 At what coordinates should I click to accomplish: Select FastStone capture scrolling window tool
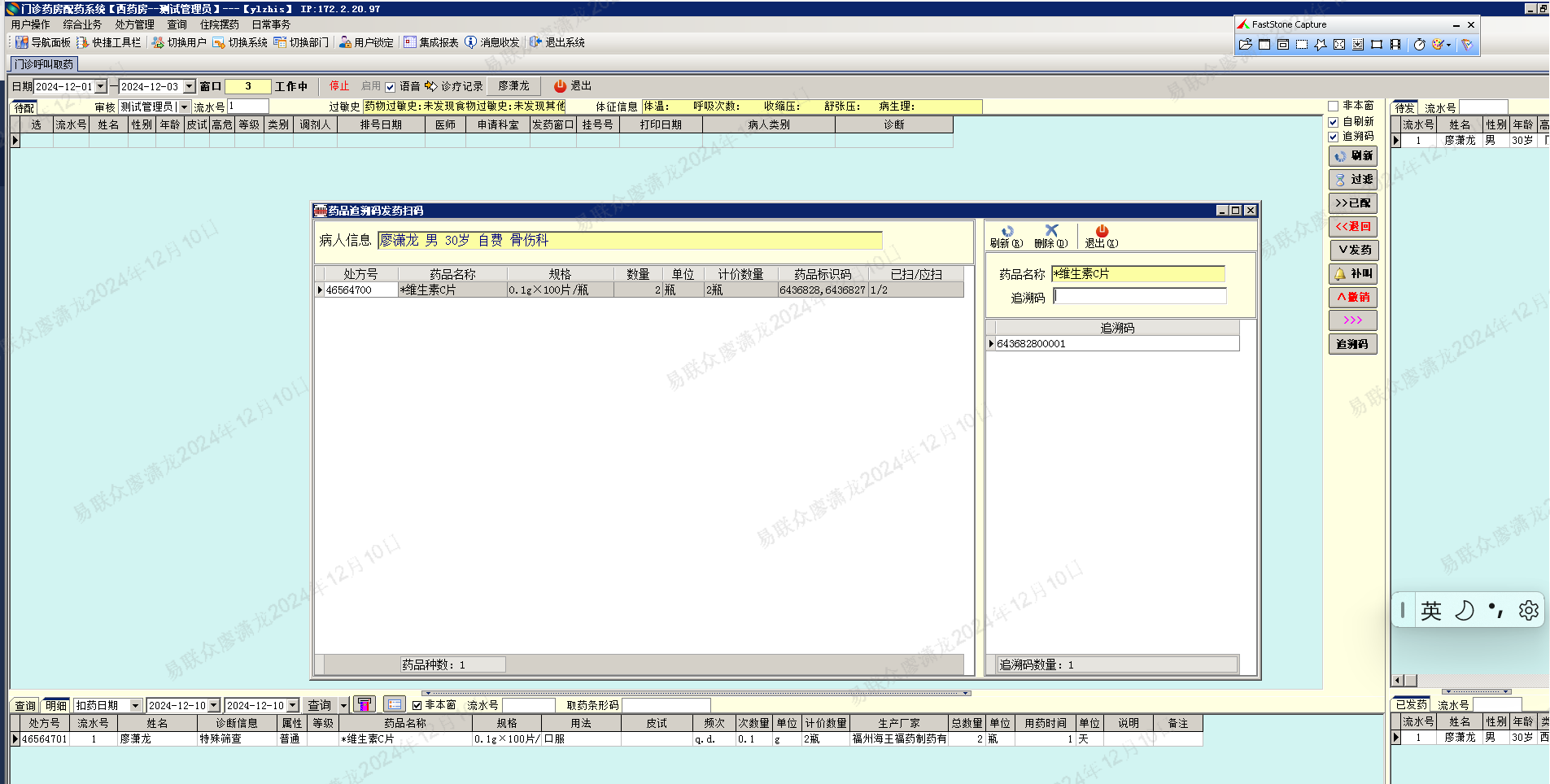(1358, 45)
